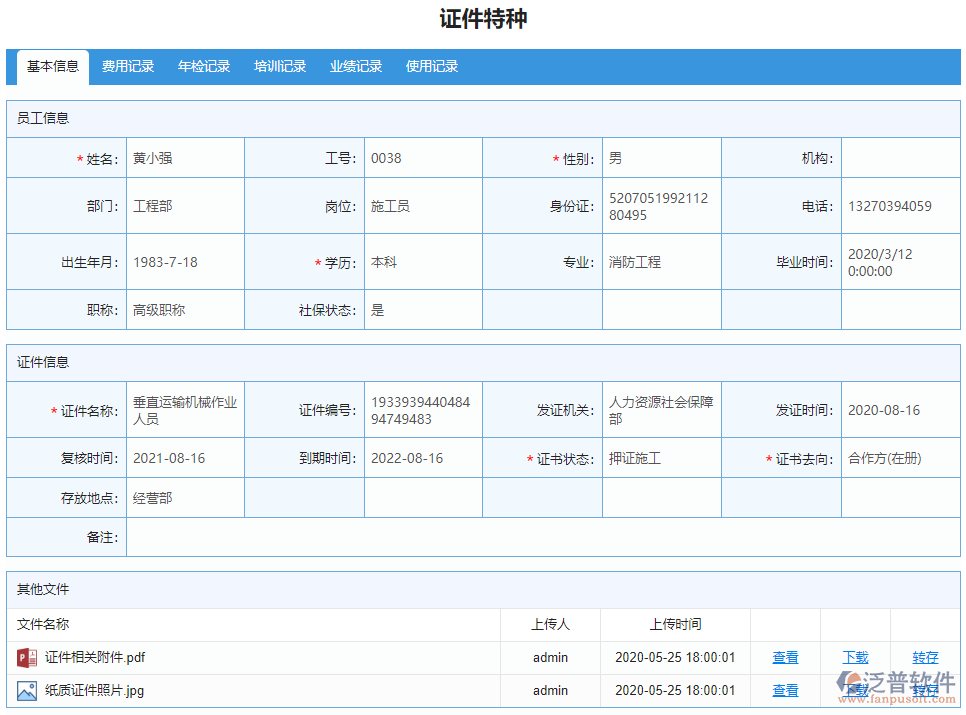Open the 使用记录 tab
The image size is (966, 715).
coord(432,67)
